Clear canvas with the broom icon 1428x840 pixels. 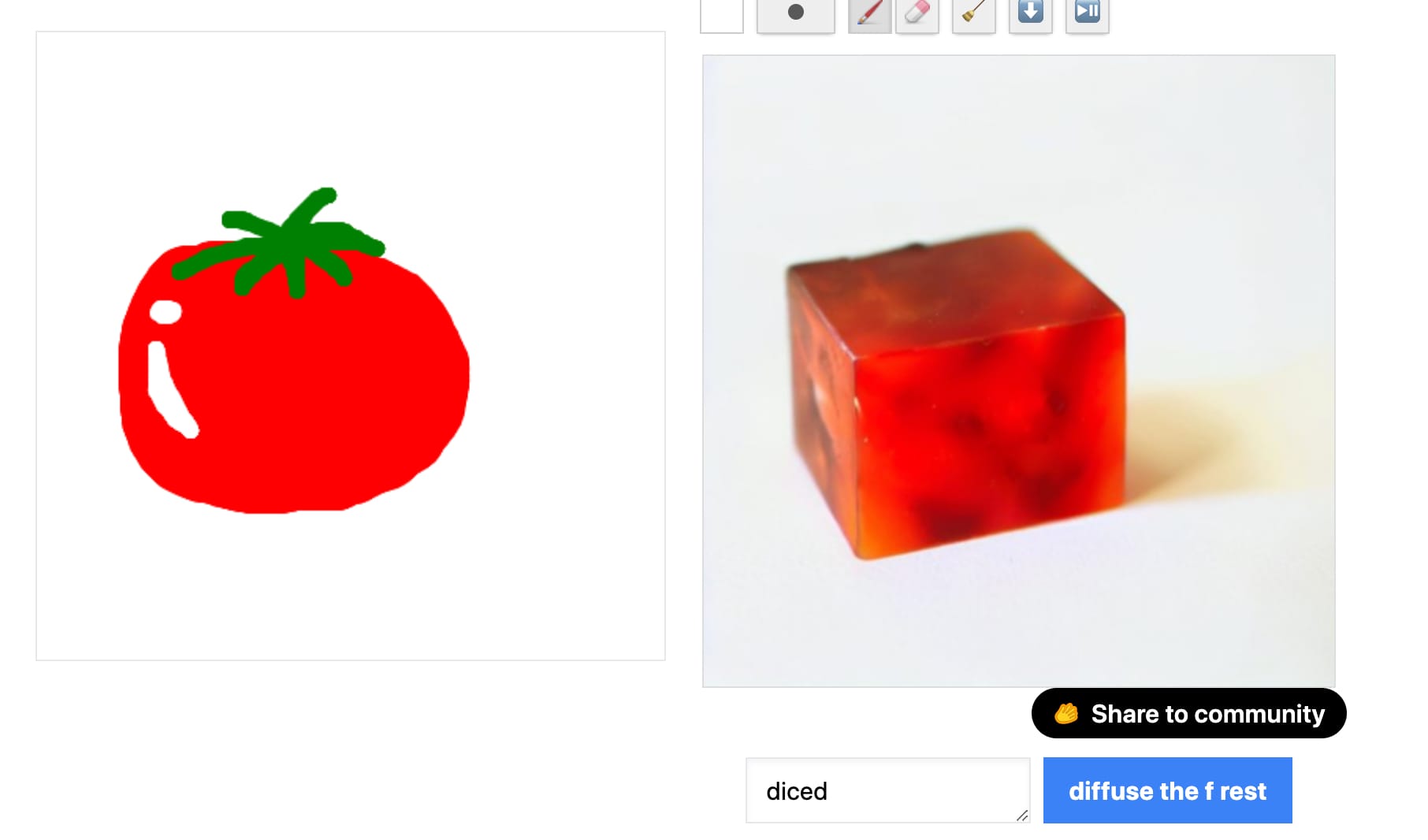coord(974,14)
